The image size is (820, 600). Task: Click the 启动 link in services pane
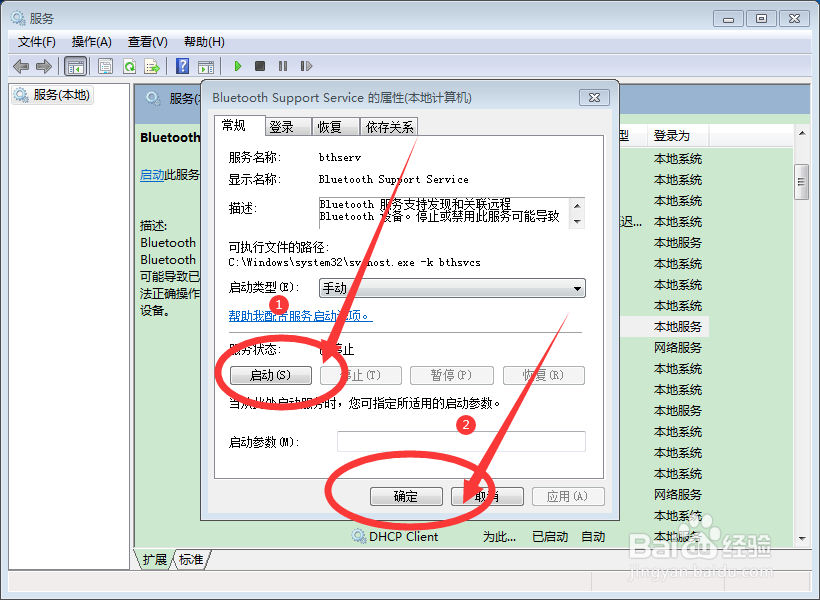(x=152, y=175)
